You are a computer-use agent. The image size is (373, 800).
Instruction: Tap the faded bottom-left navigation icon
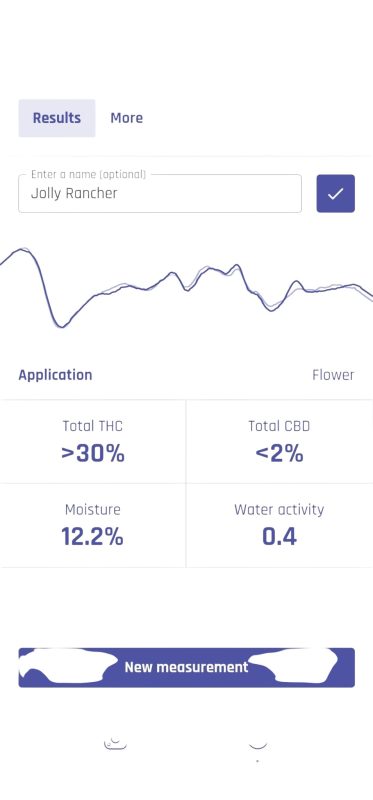click(x=115, y=743)
